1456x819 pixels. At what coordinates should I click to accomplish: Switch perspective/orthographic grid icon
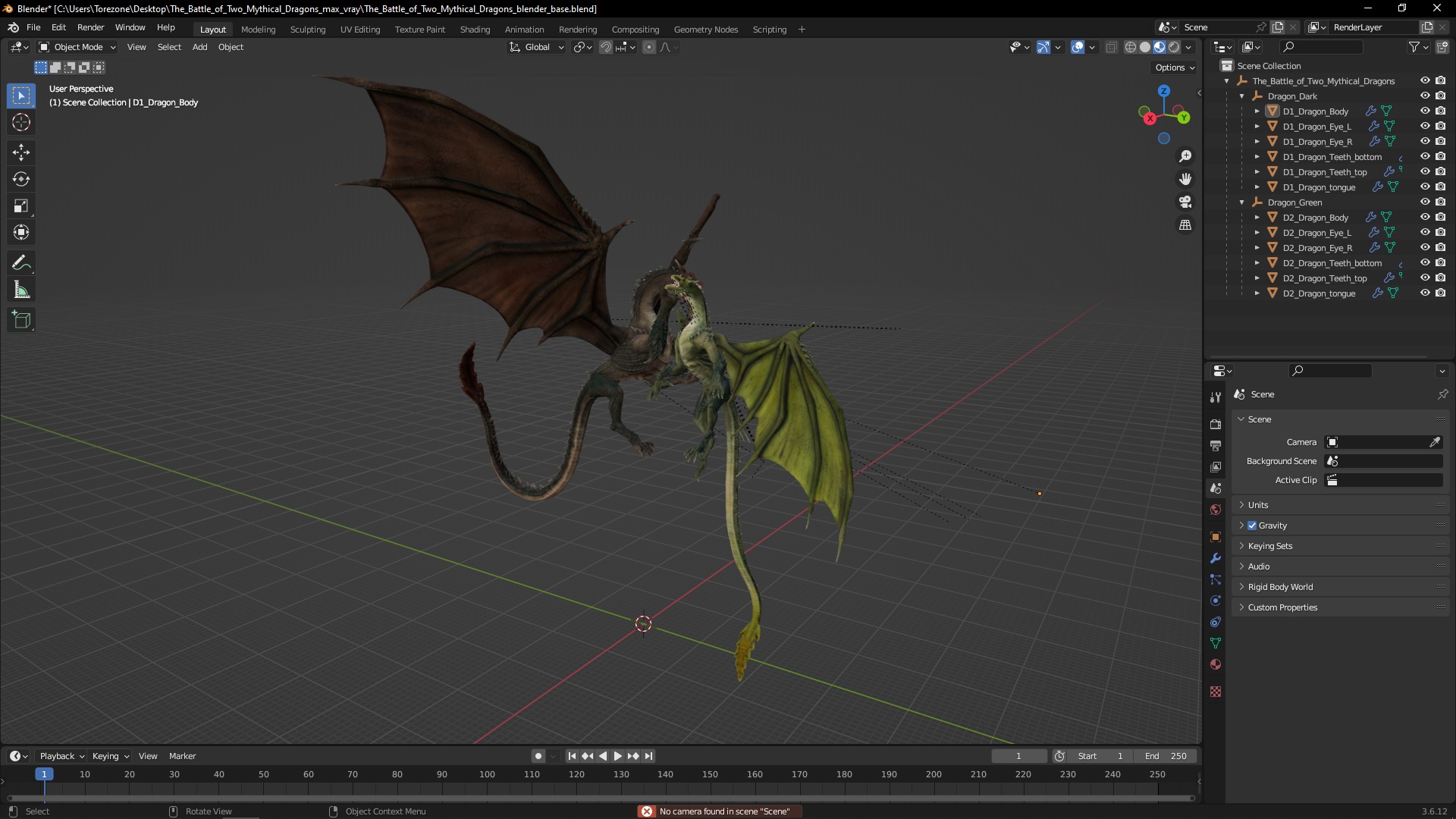pos(1185,225)
